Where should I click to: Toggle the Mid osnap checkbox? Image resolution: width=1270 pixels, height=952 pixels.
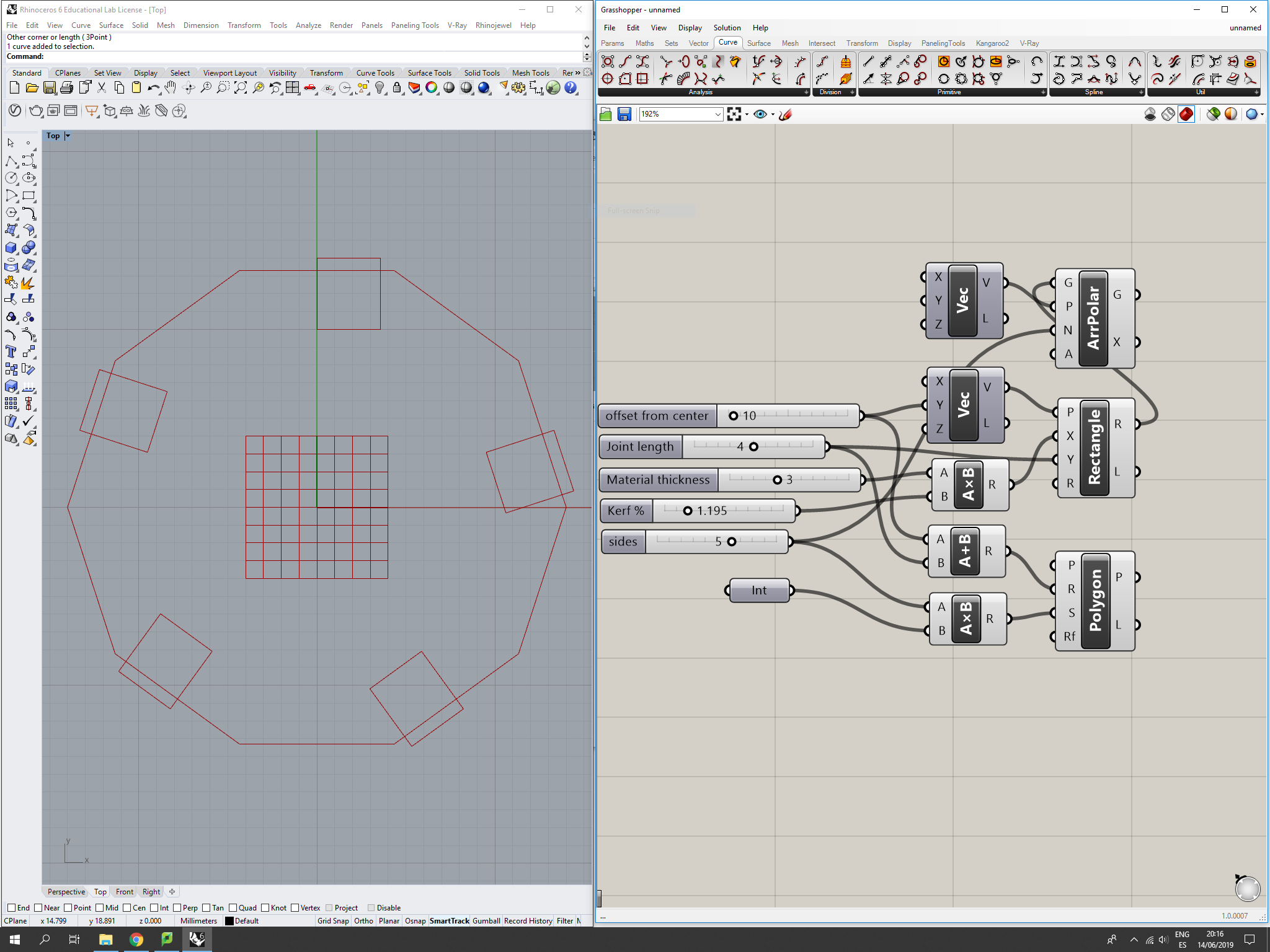(100, 908)
